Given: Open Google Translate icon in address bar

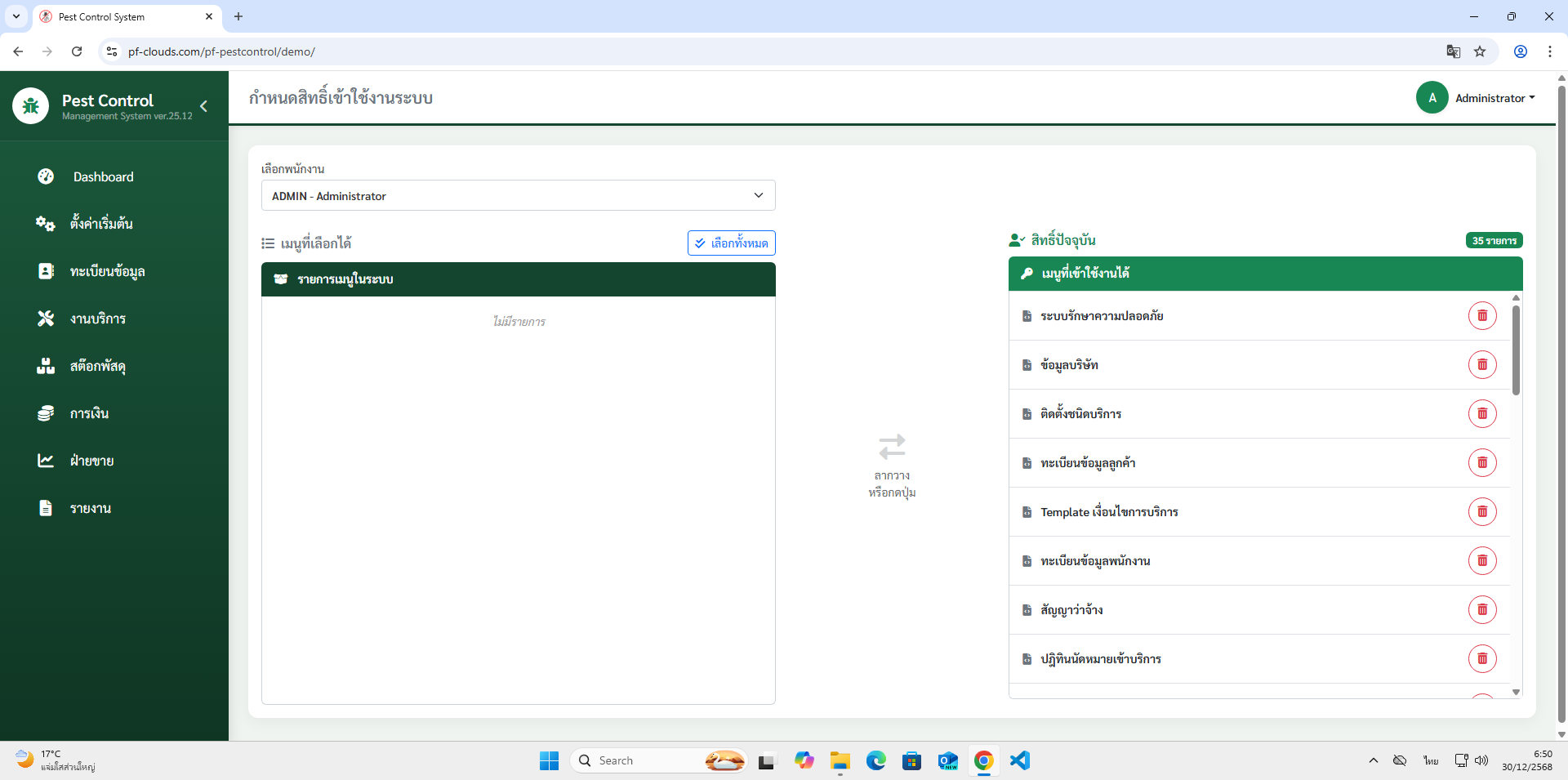Looking at the screenshot, I should pos(1453,51).
